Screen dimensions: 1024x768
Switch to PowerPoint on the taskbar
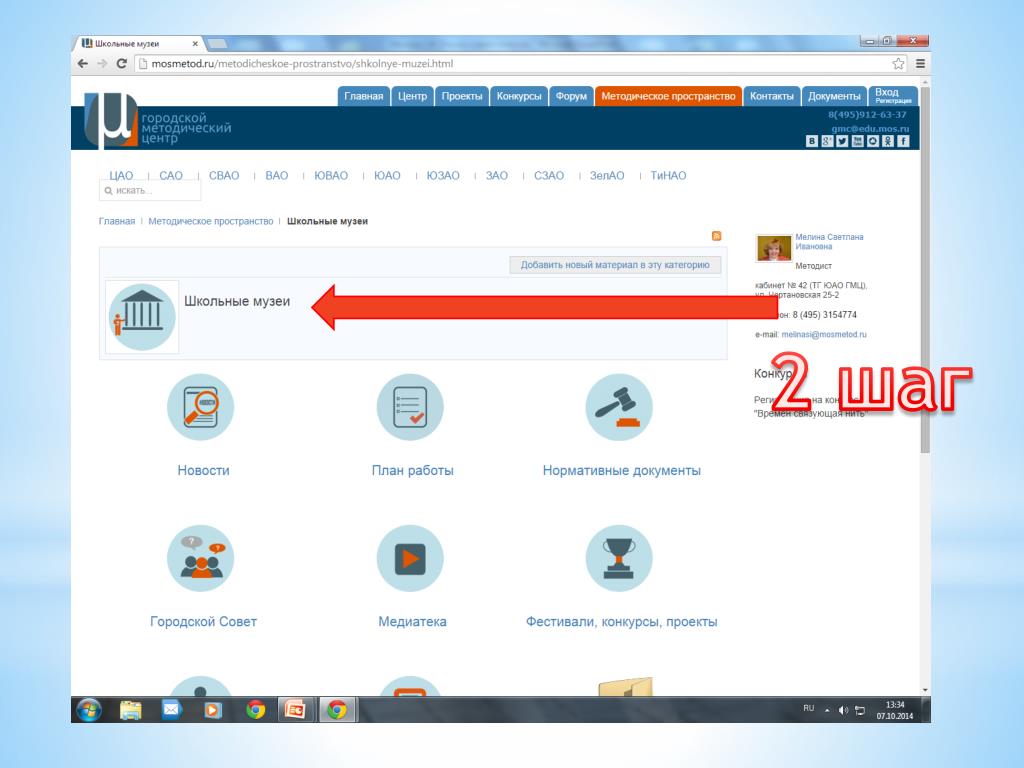point(295,710)
